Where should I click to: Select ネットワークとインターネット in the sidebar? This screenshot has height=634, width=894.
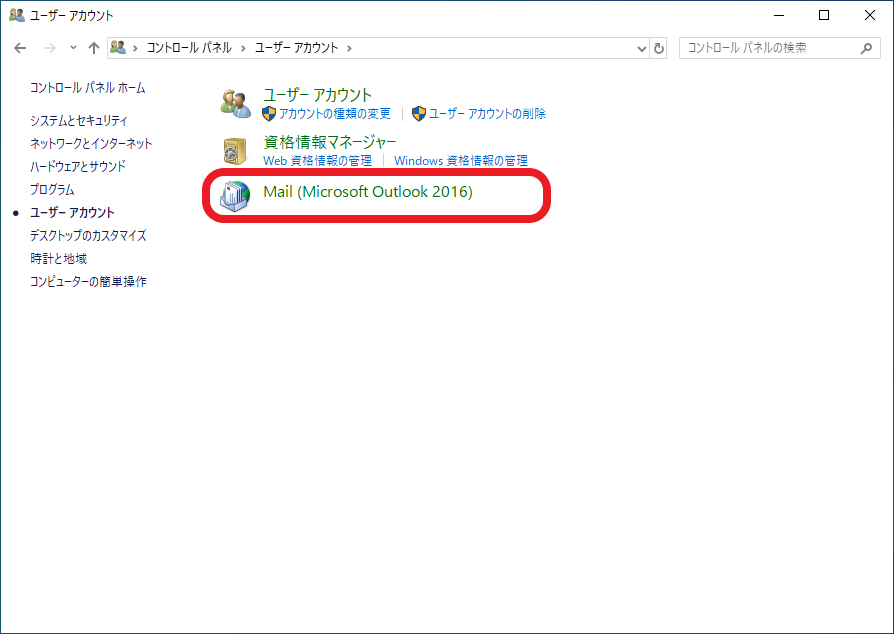click(x=91, y=143)
